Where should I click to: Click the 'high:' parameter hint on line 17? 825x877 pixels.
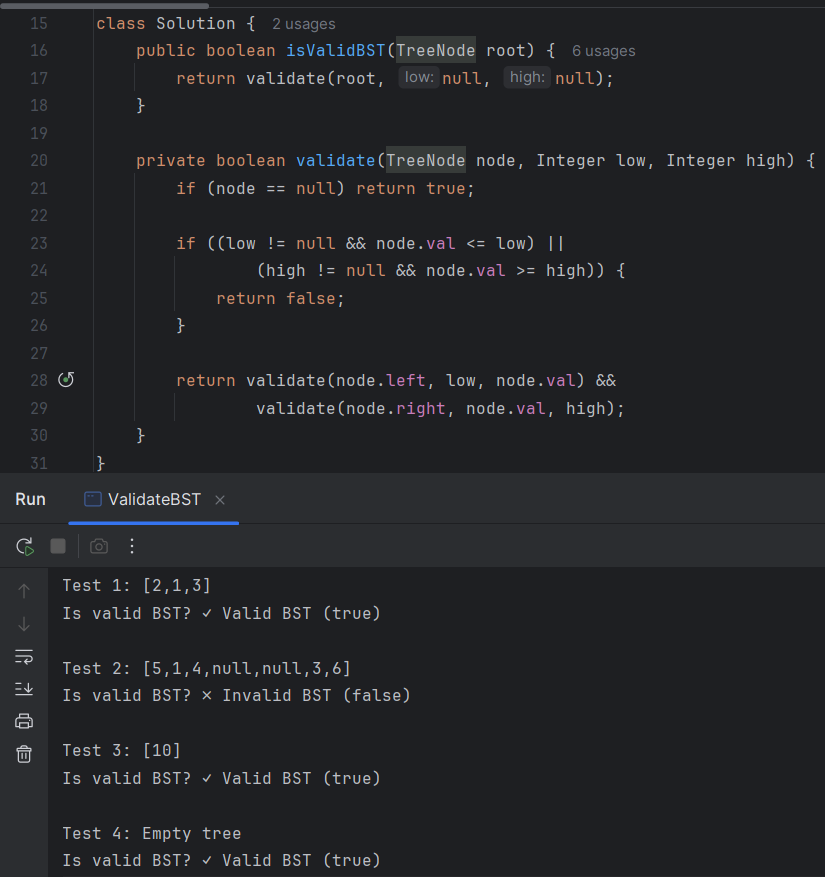[x=527, y=77]
